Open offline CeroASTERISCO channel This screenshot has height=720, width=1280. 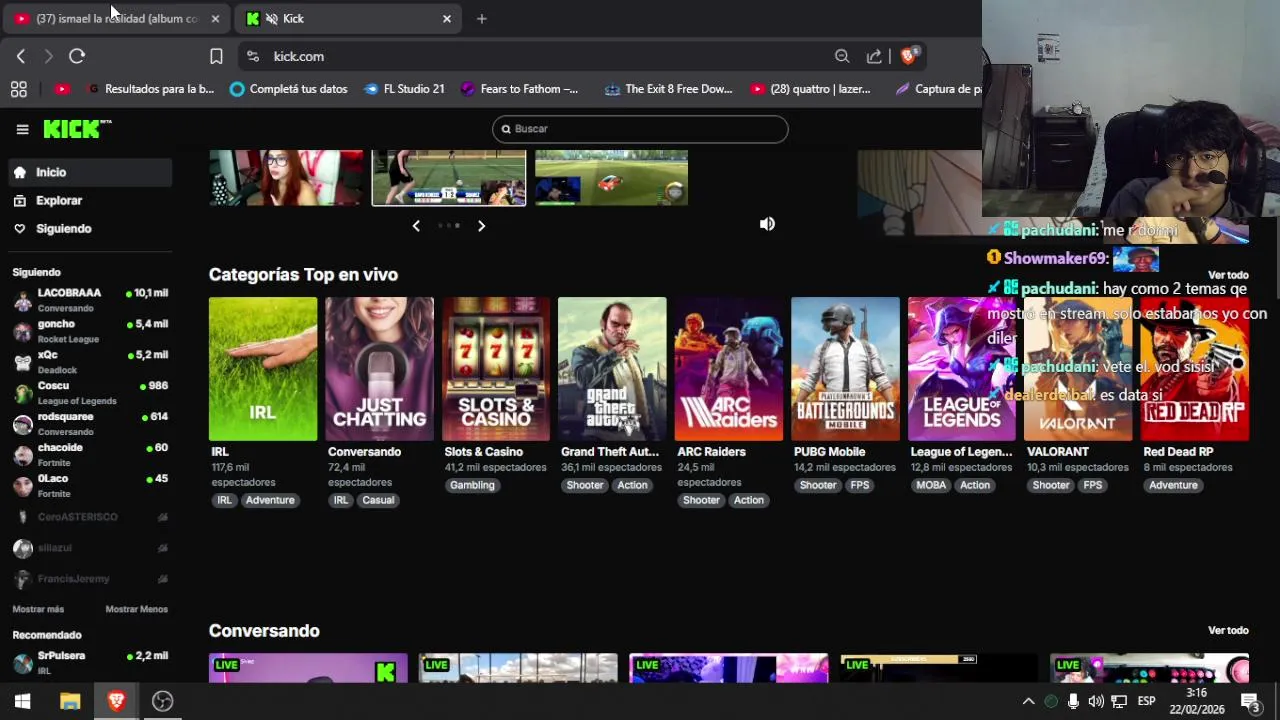pos(90,517)
